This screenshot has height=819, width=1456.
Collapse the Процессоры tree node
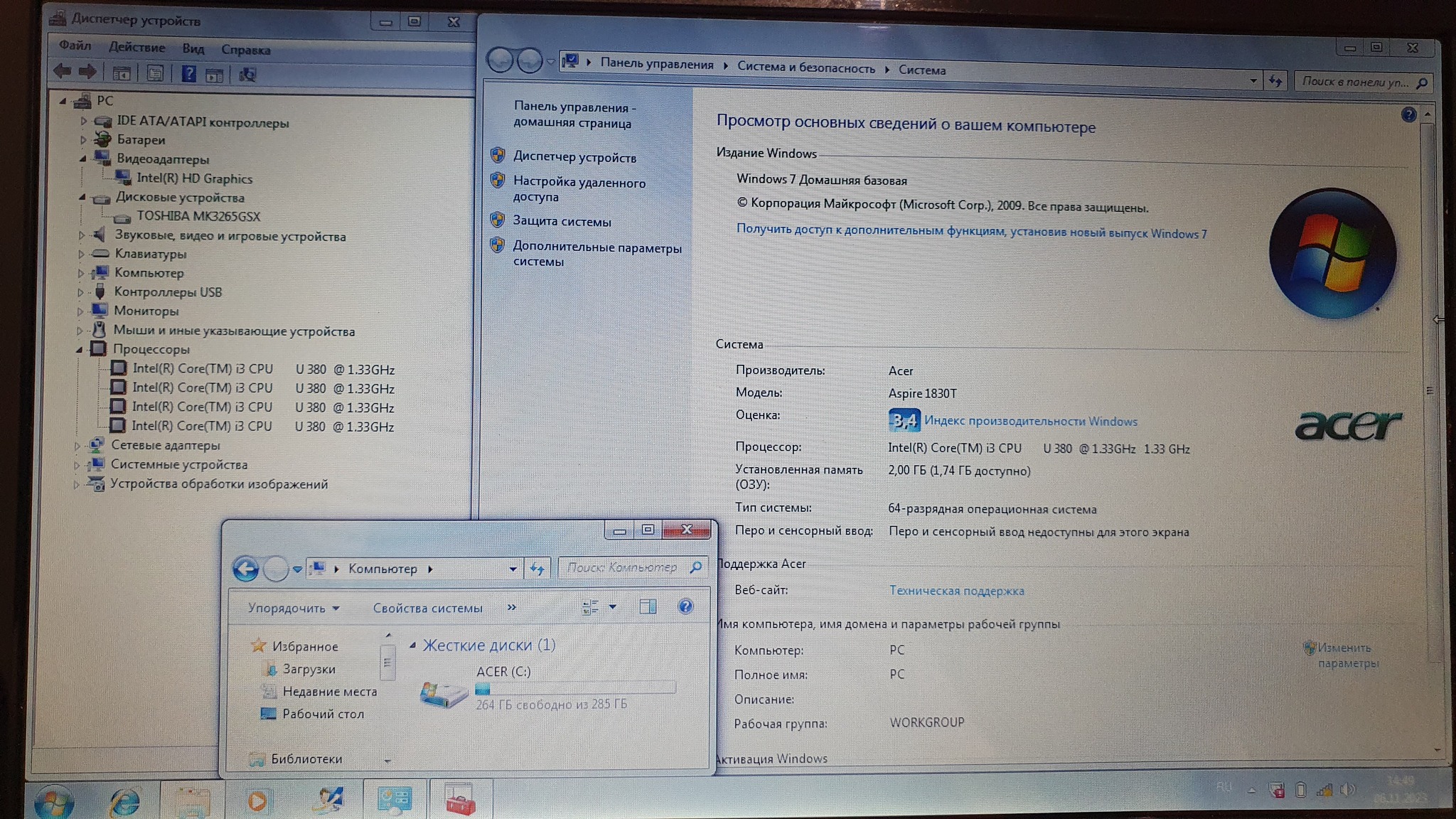point(80,349)
